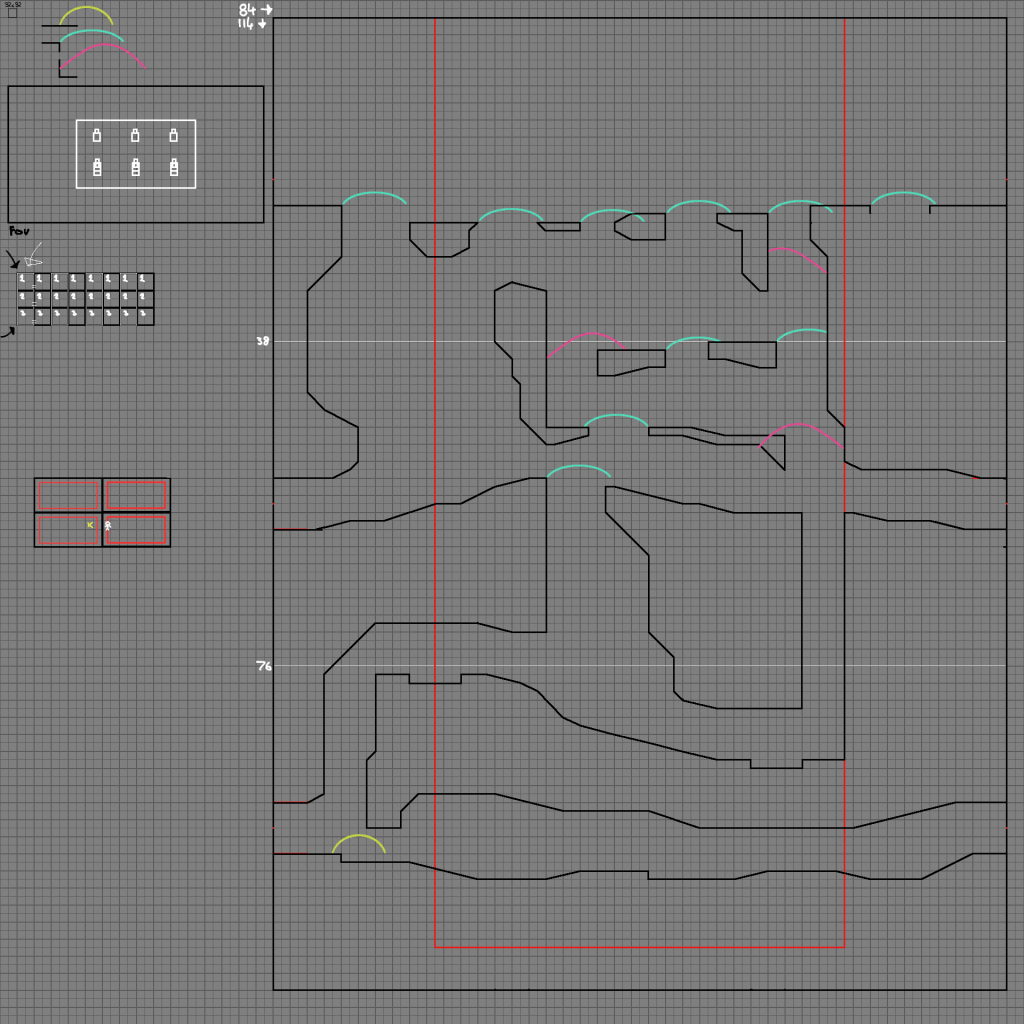Click the row marker labeled 76
Image resolution: width=1024 pixels, height=1024 pixels.
263,666
